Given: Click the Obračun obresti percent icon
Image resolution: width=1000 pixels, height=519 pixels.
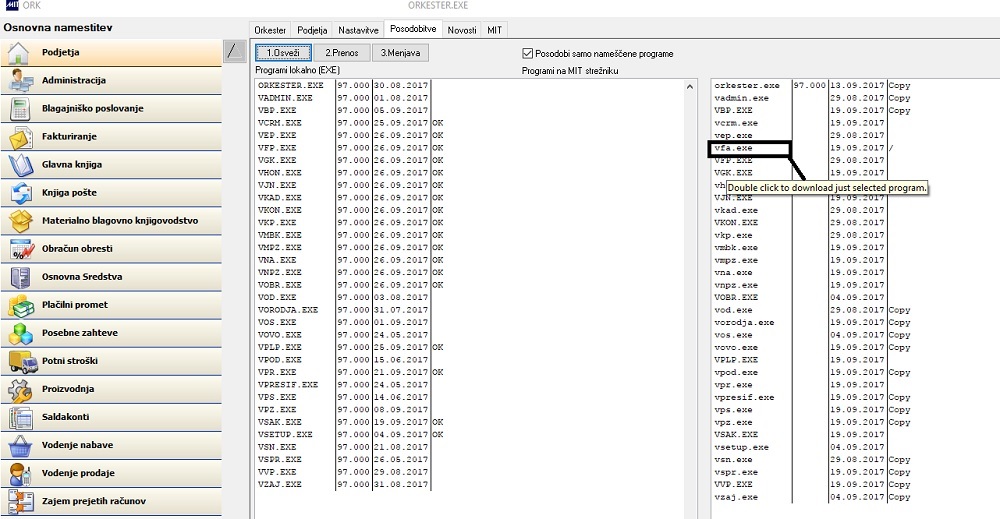Looking at the screenshot, I should point(22,249).
